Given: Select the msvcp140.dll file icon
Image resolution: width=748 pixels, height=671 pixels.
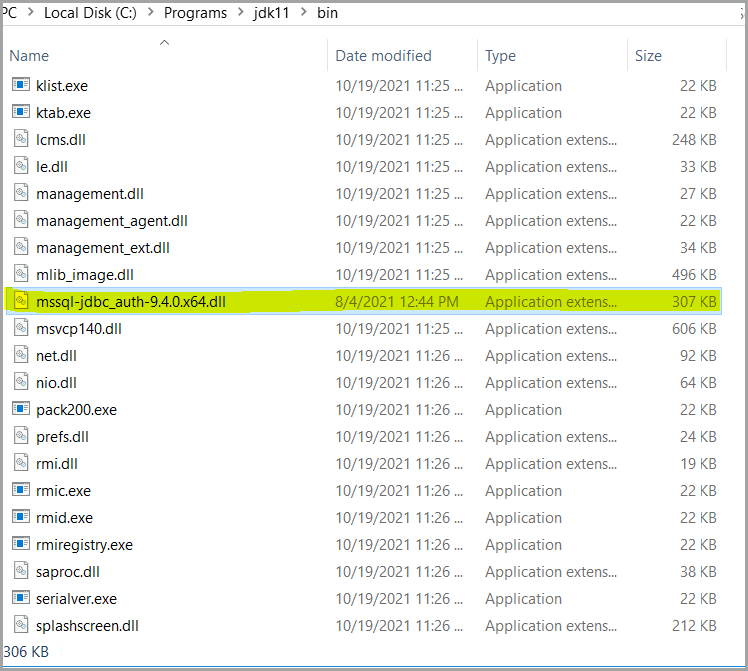Looking at the screenshot, I should coord(21,328).
